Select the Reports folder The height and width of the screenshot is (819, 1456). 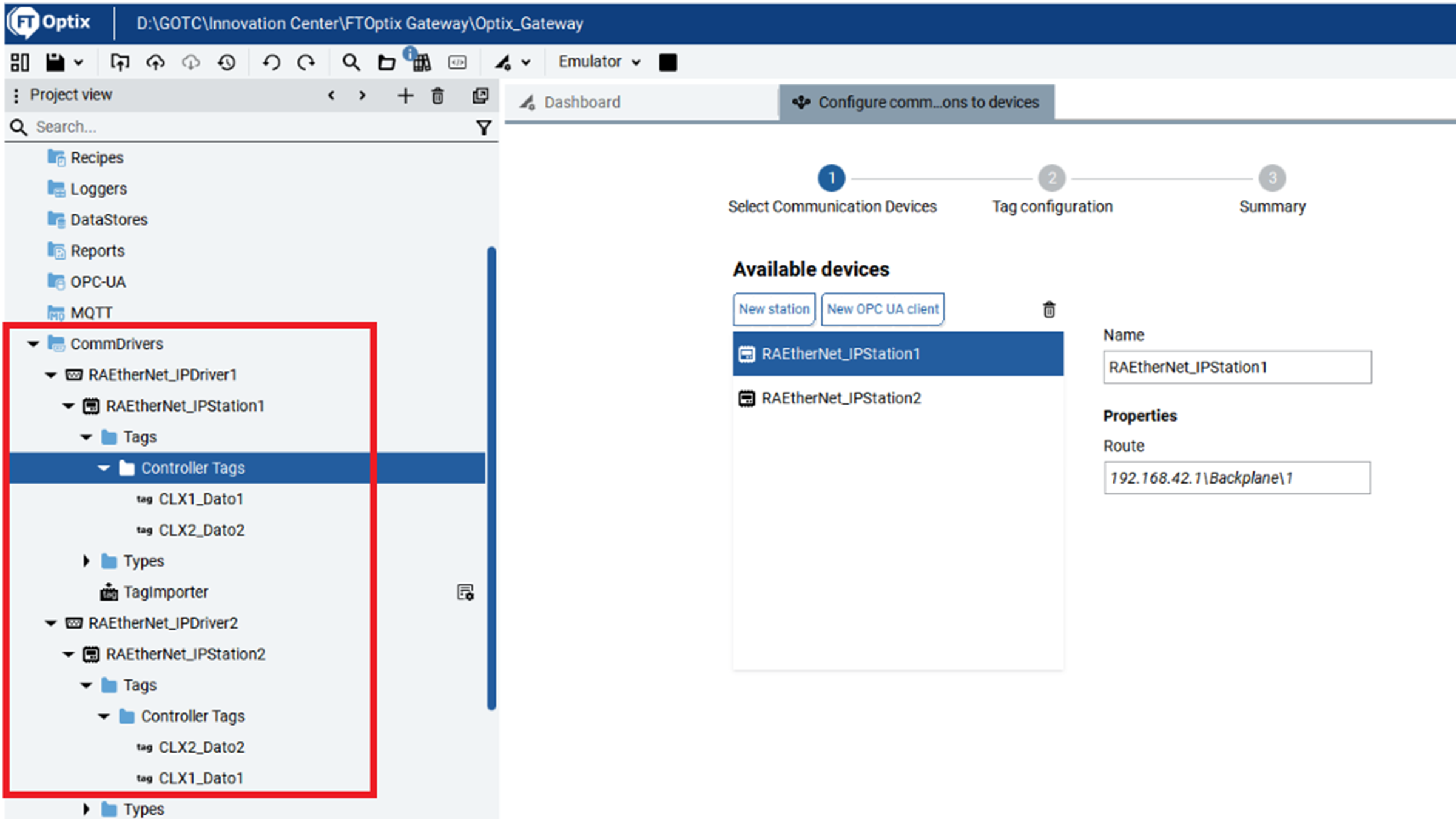[97, 251]
